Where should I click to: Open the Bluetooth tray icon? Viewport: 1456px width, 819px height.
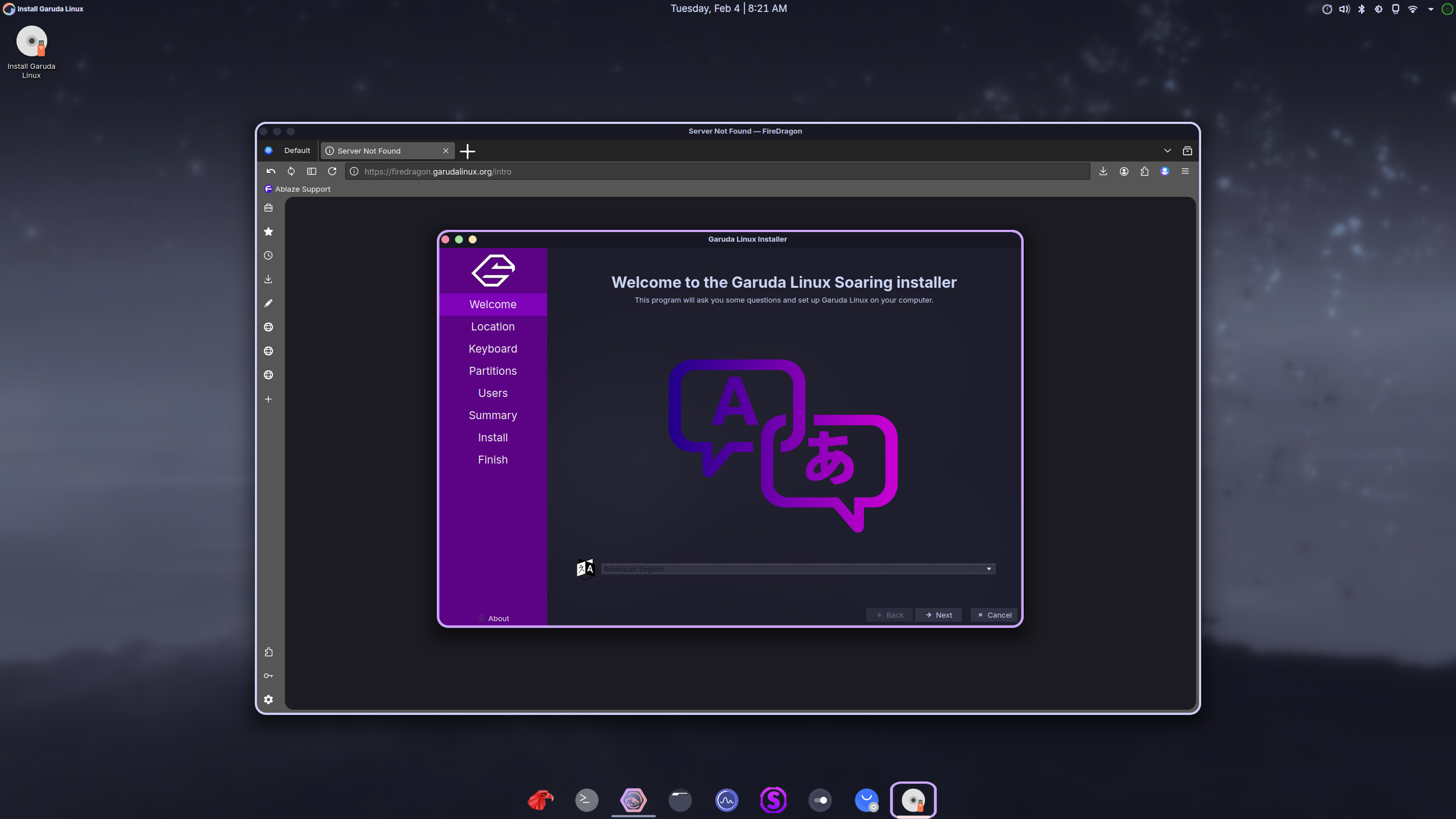pyautogui.click(x=1362, y=9)
